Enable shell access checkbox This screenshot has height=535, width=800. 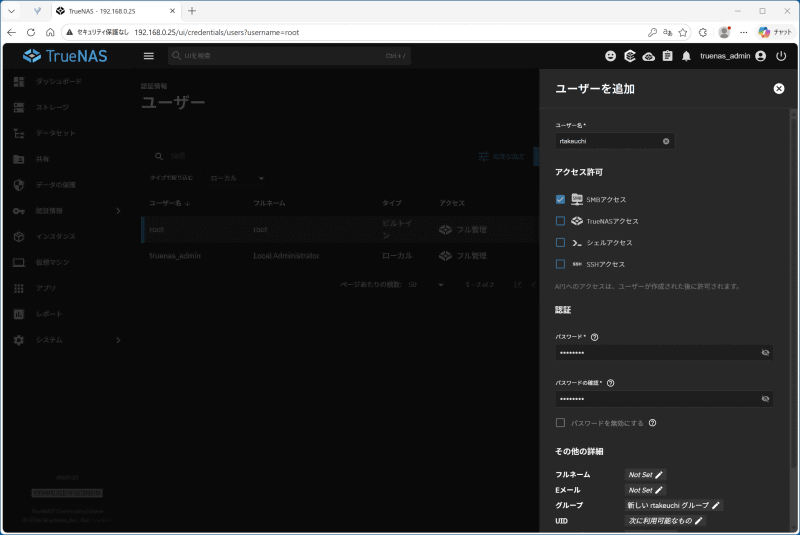point(560,242)
